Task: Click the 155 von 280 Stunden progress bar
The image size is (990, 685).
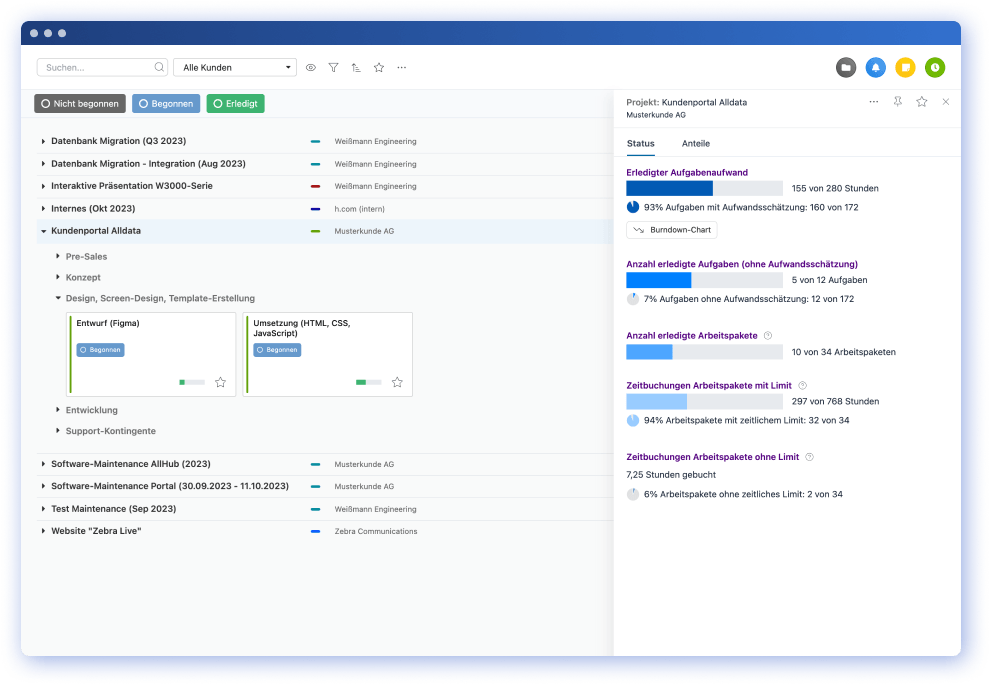Action: 705,188
